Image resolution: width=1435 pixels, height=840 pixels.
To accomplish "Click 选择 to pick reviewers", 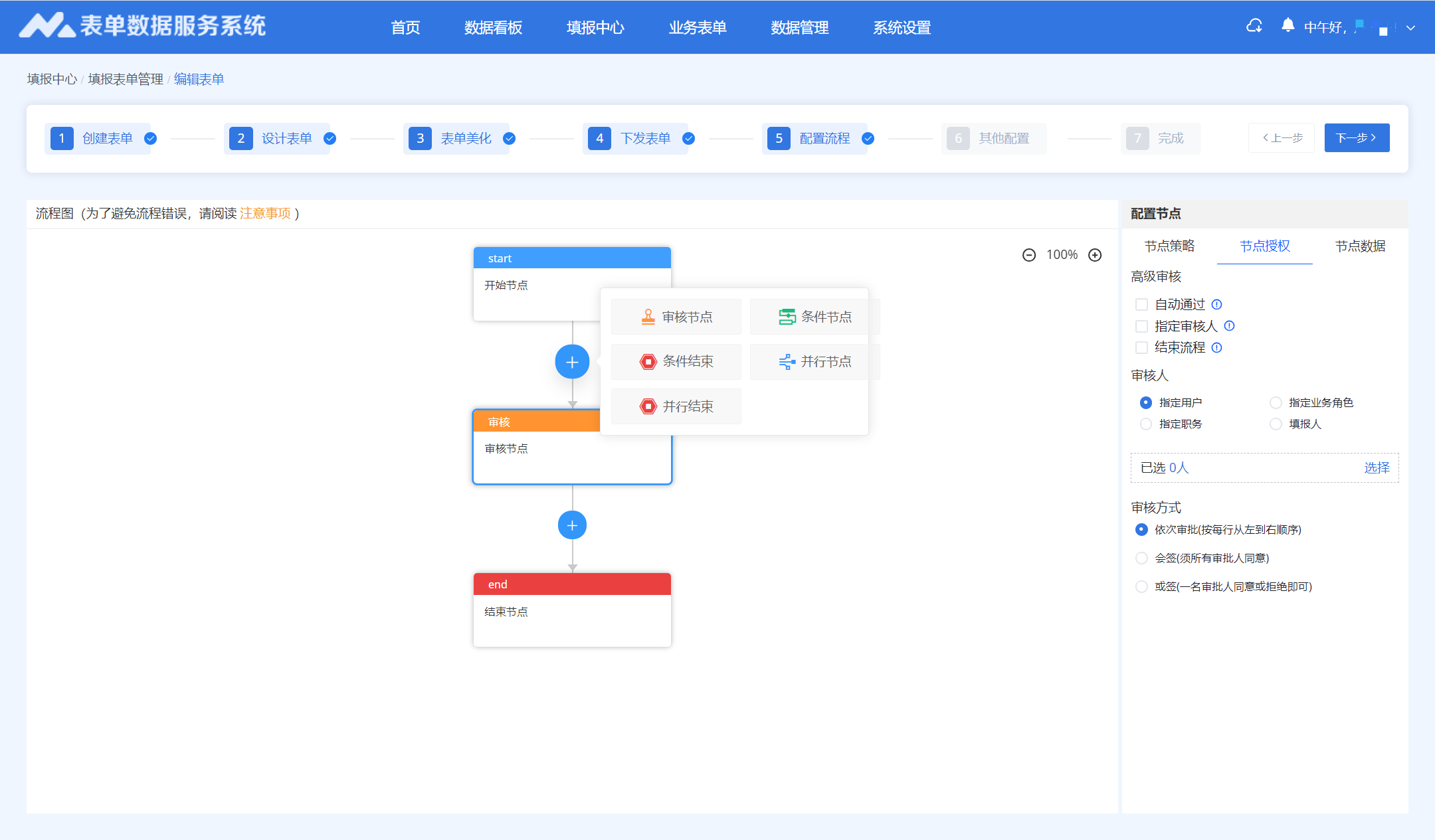I will pyautogui.click(x=1377, y=467).
